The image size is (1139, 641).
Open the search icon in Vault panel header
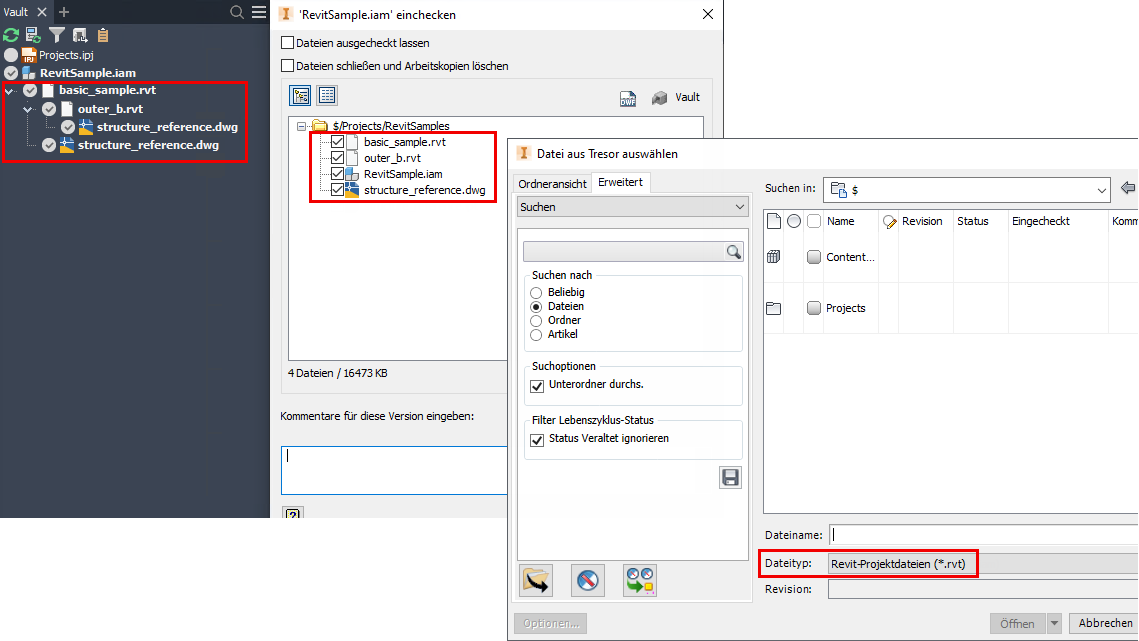(x=237, y=12)
